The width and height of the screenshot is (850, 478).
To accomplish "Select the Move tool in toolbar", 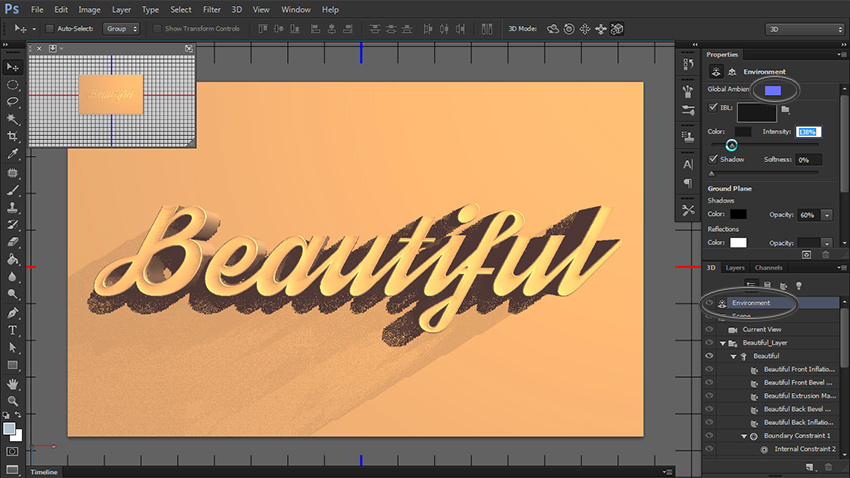I will point(13,66).
